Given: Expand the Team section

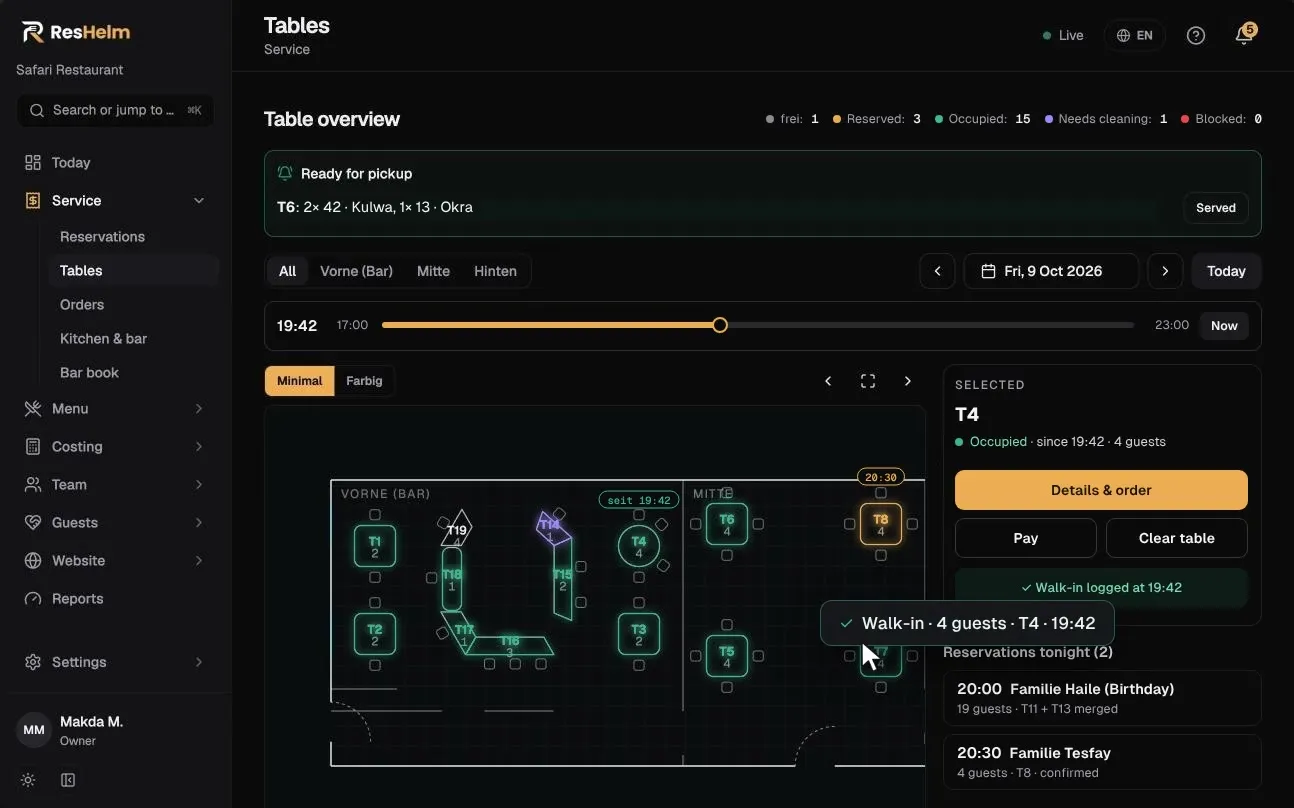Looking at the screenshot, I should tap(115, 485).
